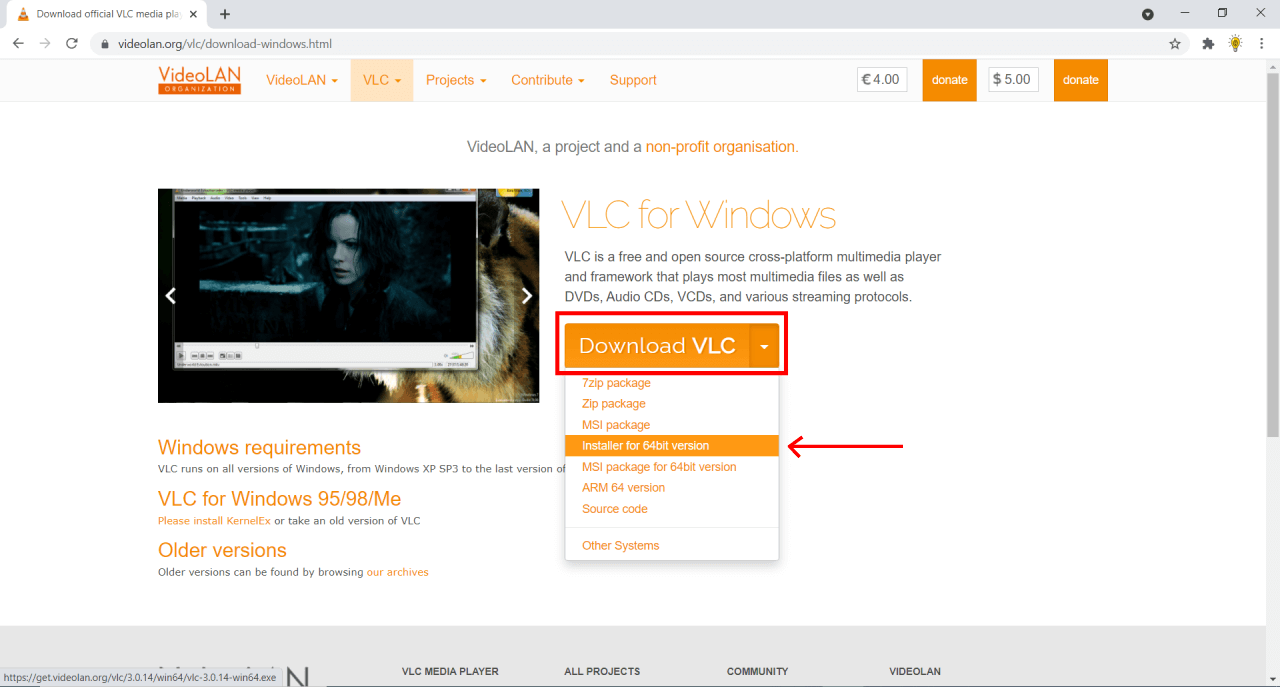The height and width of the screenshot is (687, 1280).
Task: Expand the Contribute menu
Action: click(548, 80)
